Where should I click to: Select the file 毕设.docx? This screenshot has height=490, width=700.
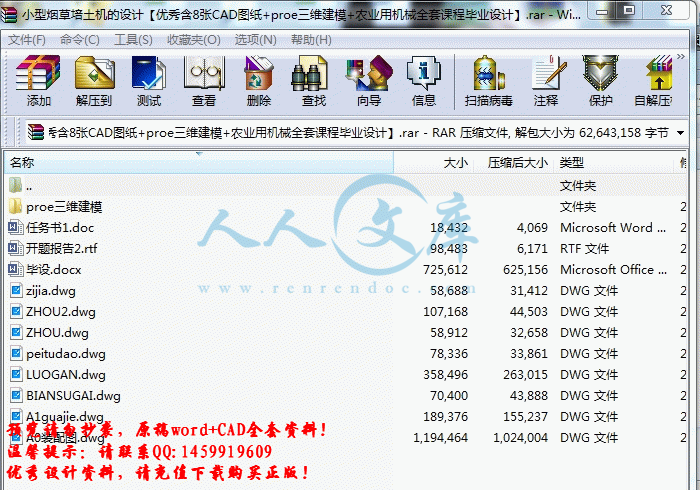[346, 270]
